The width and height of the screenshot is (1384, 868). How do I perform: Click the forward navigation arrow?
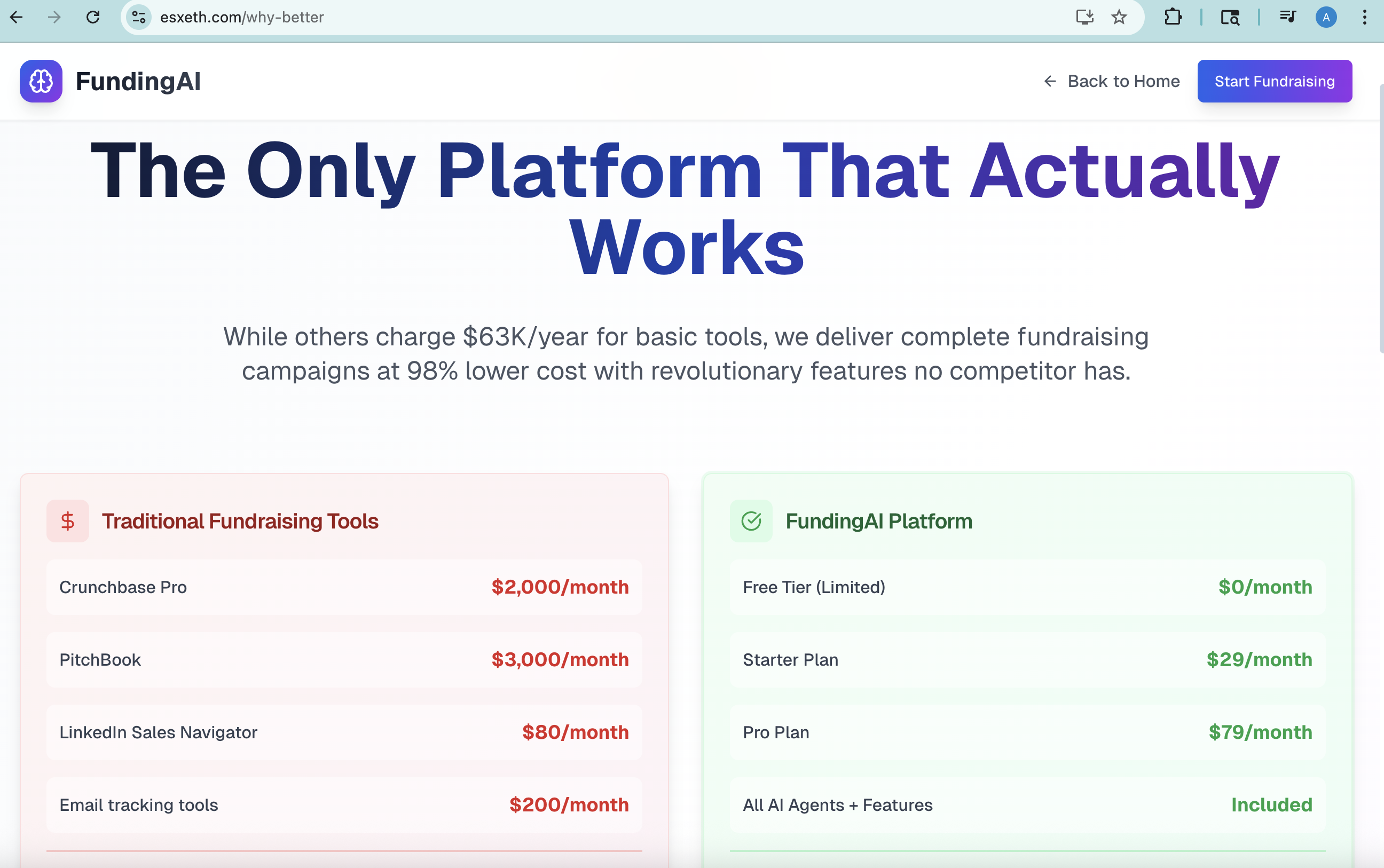pos(54,17)
